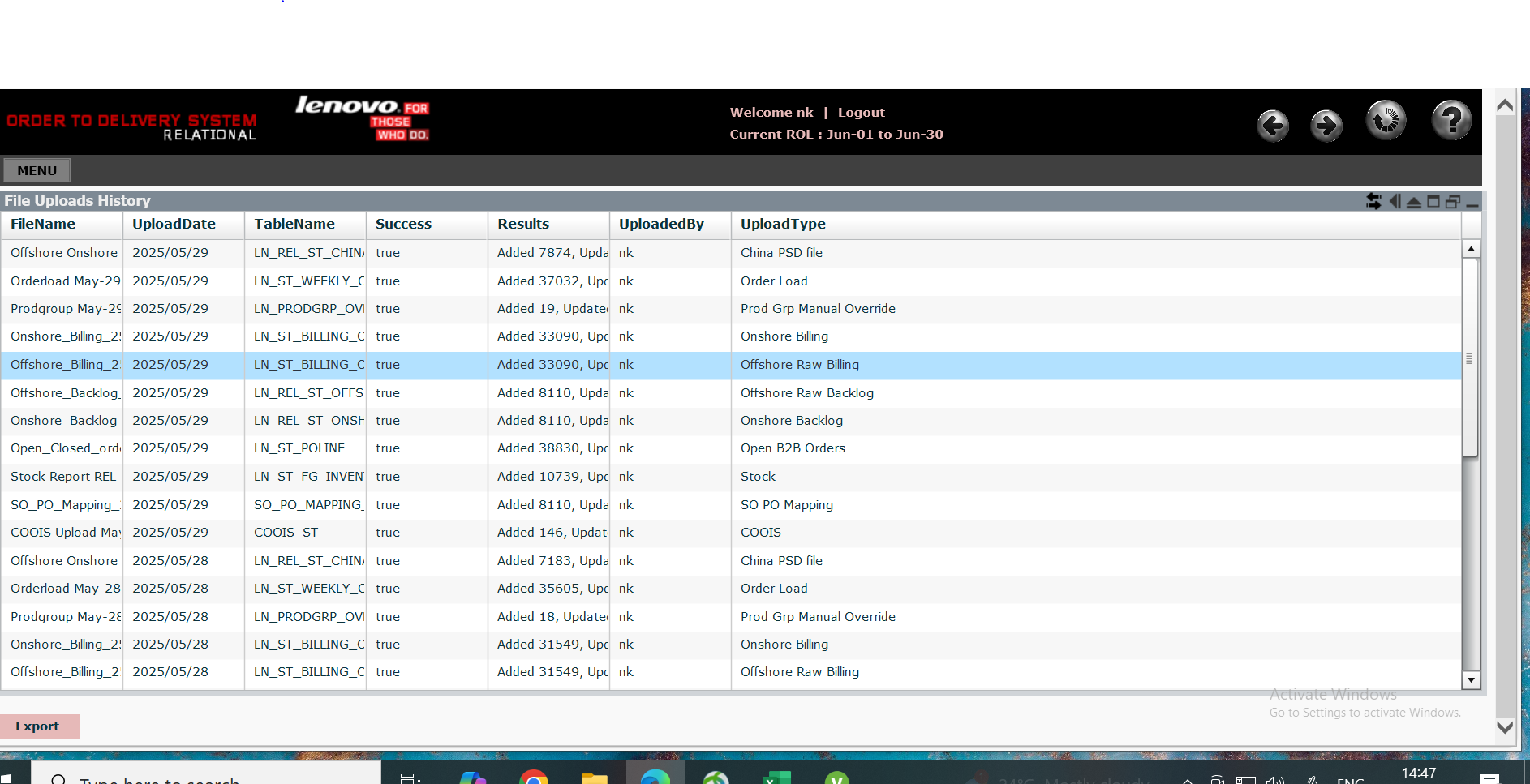Sort by the FileName column header
This screenshot has width=1530, height=784.
point(43,225)
